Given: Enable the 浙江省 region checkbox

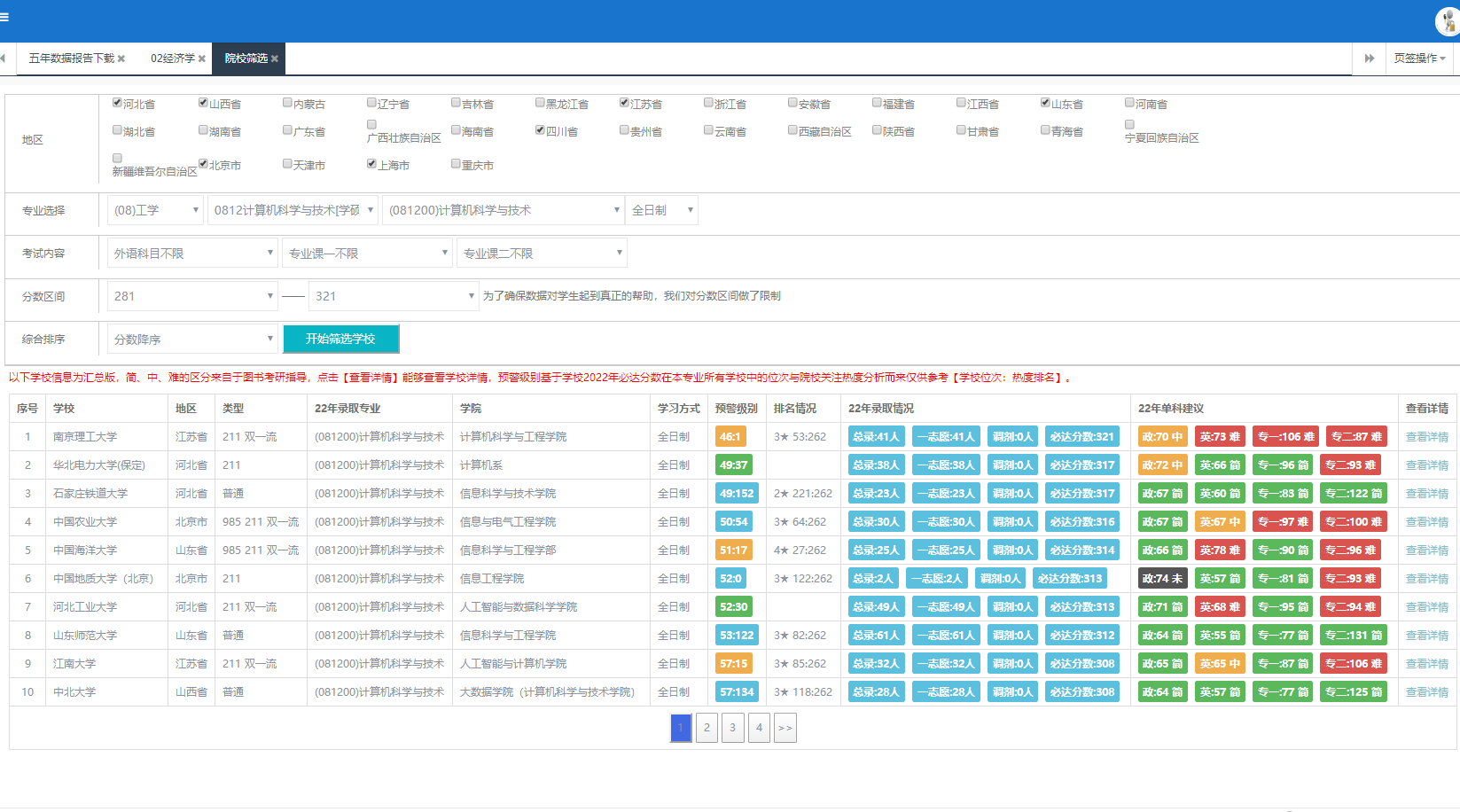Looking at the screenshot, I should [x=708, y=103].
